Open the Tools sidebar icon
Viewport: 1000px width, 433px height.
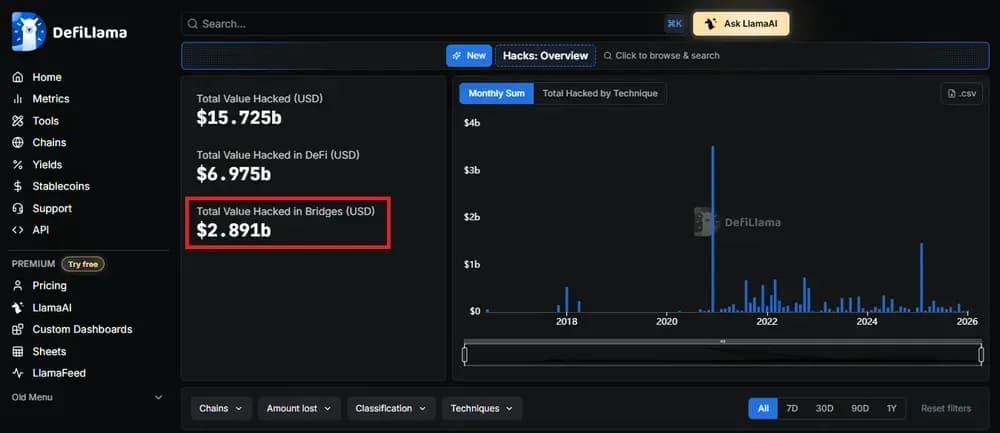[x=18, y=121]
